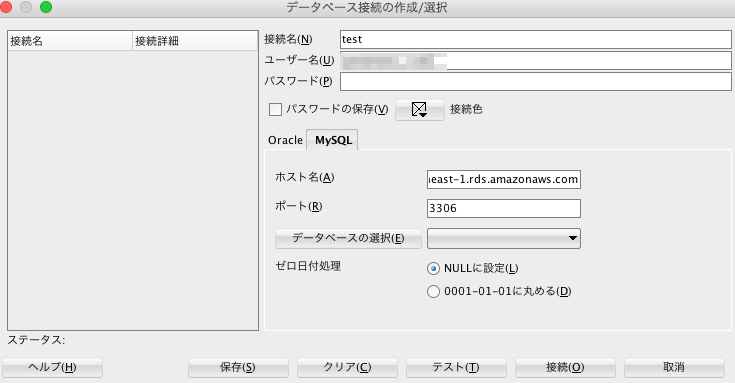The height and width of the screenshot is (383, 735).
Task: Click the 接続 button
Action: click(565, 367)
